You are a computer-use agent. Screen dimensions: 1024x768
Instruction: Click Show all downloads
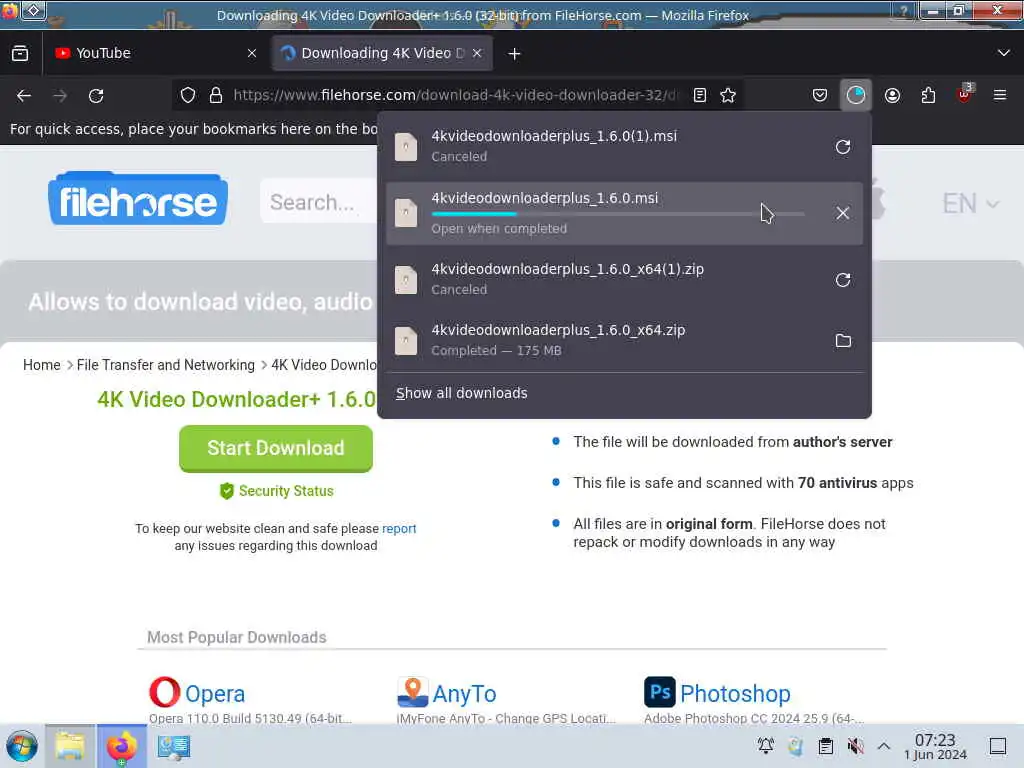tap(462, 393)
